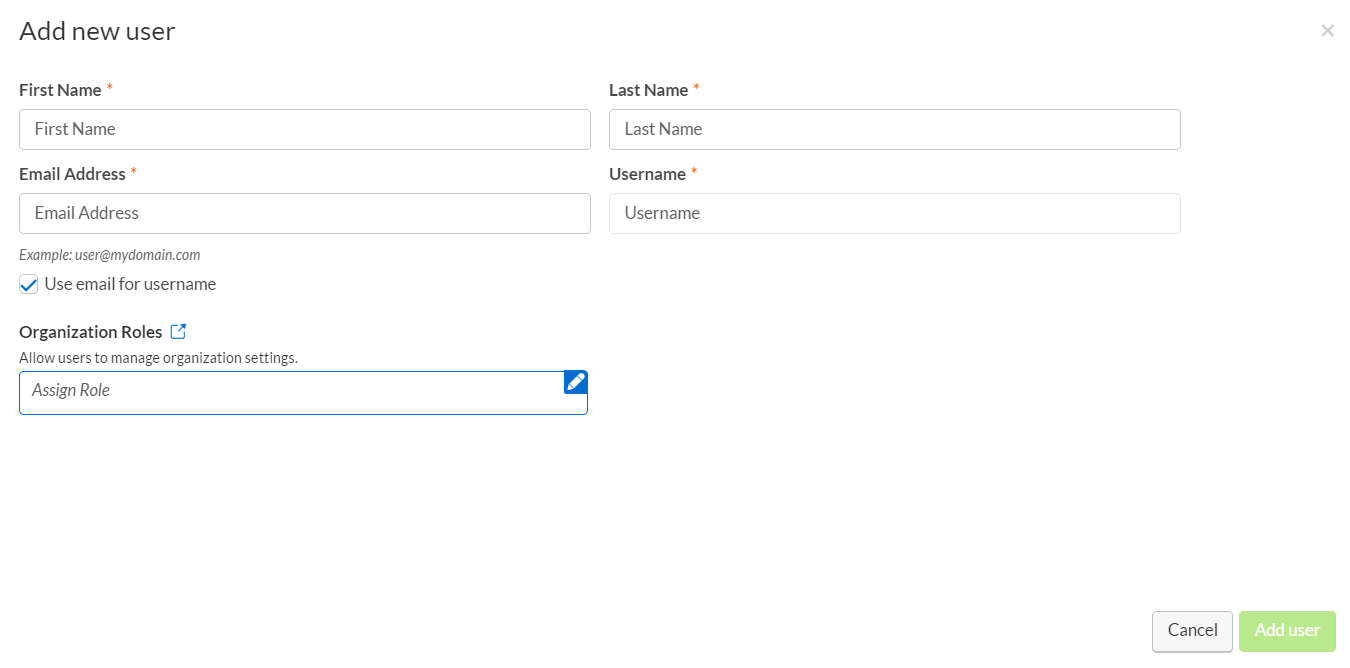Image resolution: width=1350 pixels, height=668 pixels.
Task: Click into the Username field
Action: tap(894, 213)
